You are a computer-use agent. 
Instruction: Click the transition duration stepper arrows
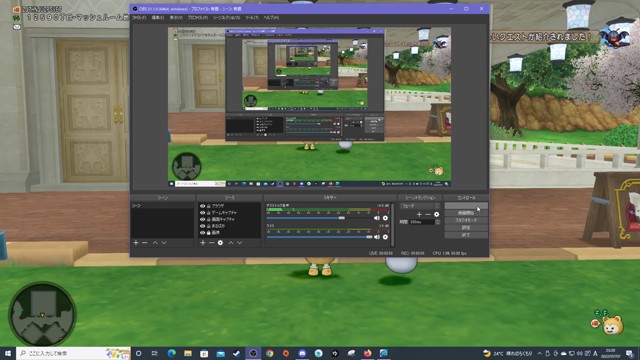(x=438, y=222)
